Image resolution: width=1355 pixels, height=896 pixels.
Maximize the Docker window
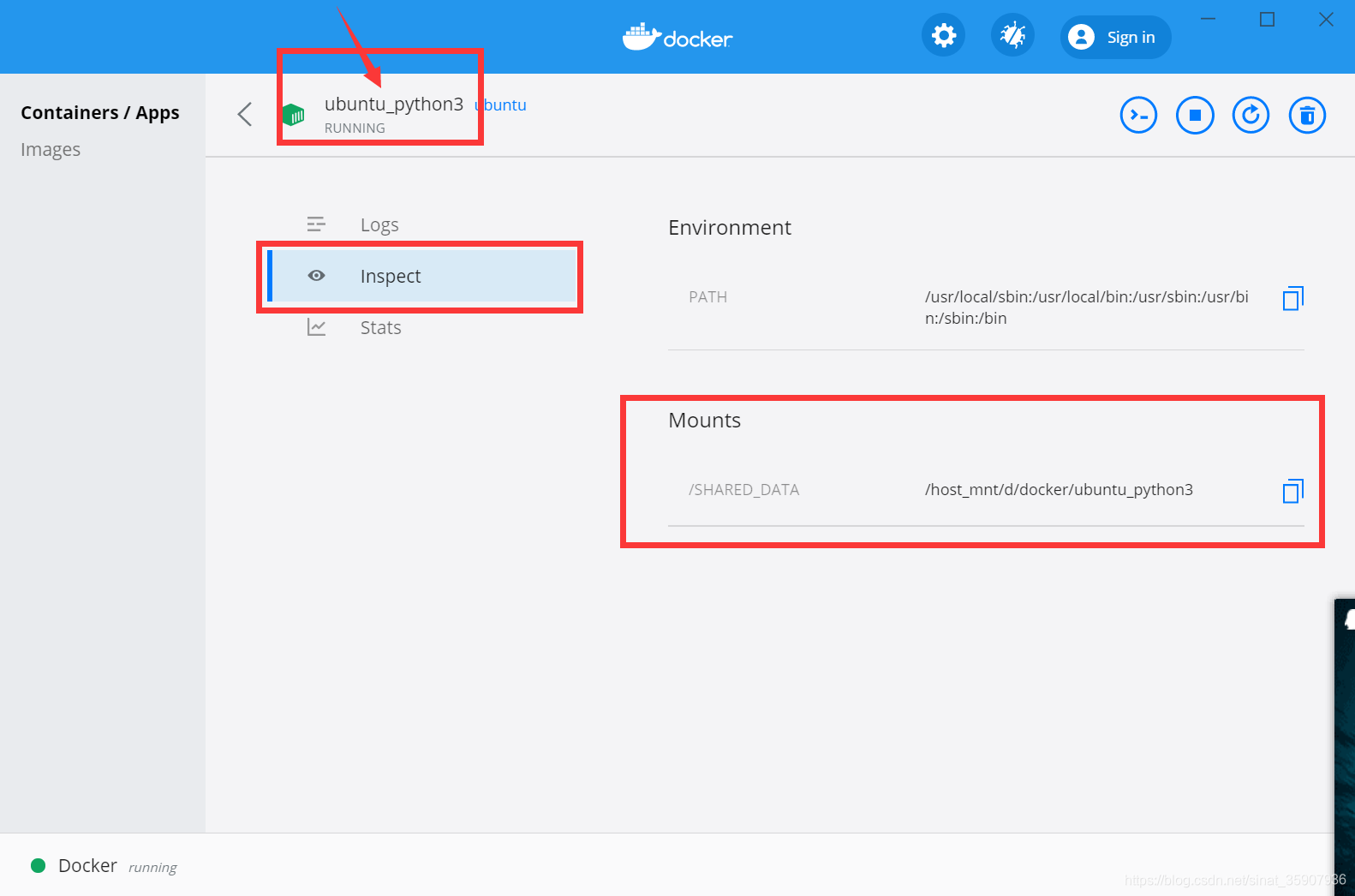(x=1268, y=19)
